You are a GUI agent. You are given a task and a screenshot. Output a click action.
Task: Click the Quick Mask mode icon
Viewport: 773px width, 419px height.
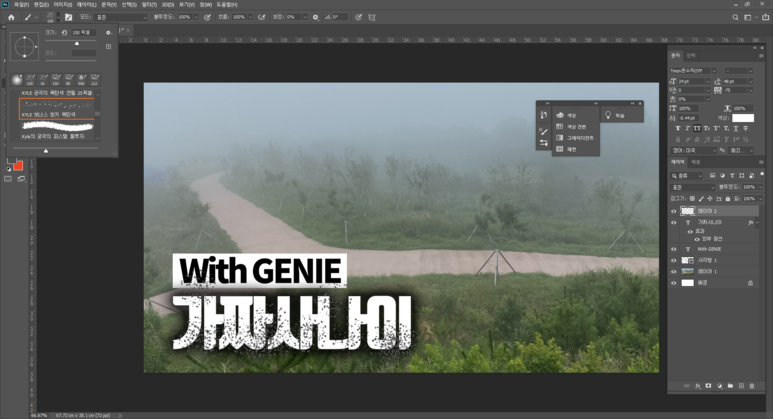coord(8,179)
